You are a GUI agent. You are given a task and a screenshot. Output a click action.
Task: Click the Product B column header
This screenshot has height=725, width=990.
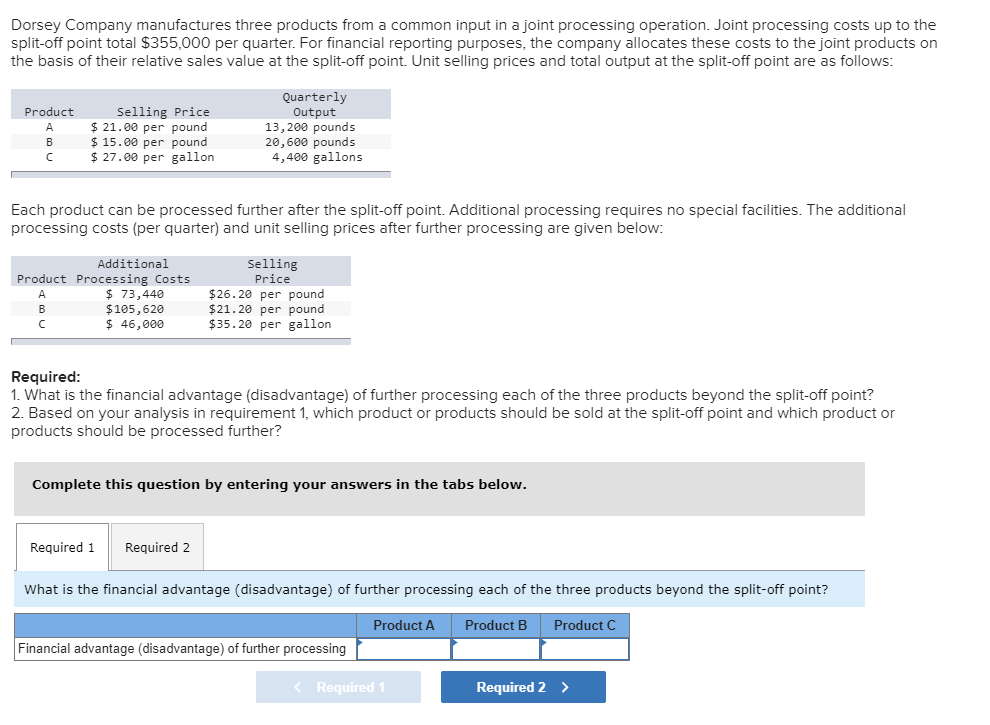tap(495, 625)
